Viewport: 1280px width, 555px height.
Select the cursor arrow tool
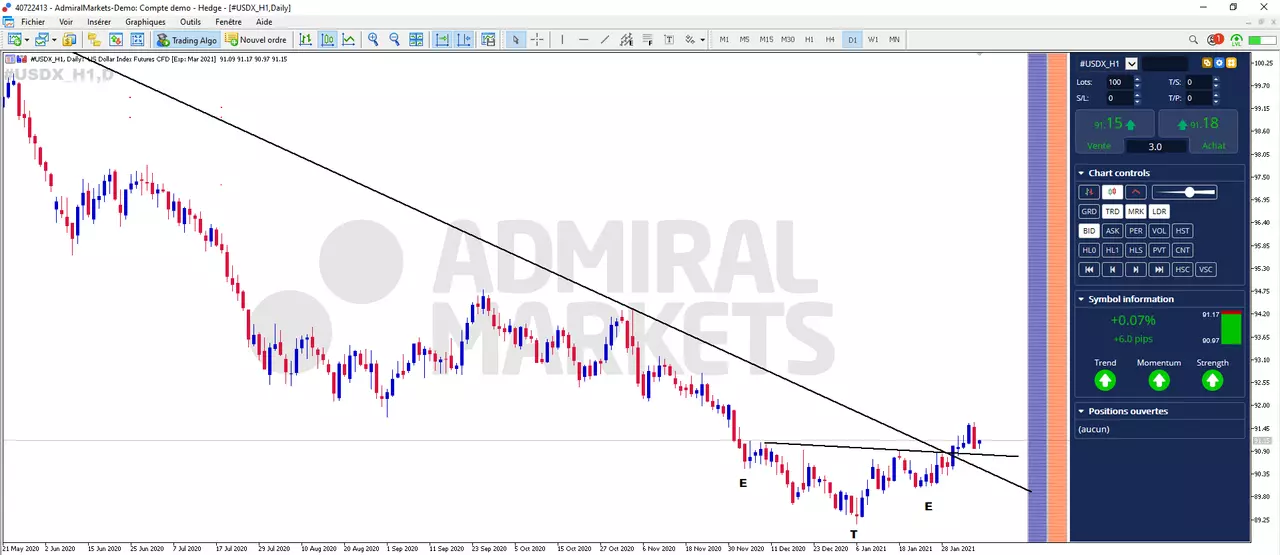click(x=516, y=40)
